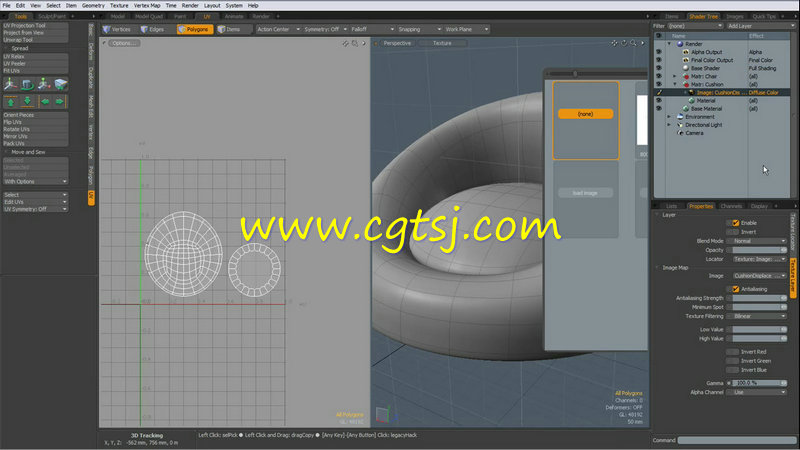The width and height of the screenshot is (800, 450).
Task: Switch to the Sculpt/Paint tab
Action: [x=52, y=16]
